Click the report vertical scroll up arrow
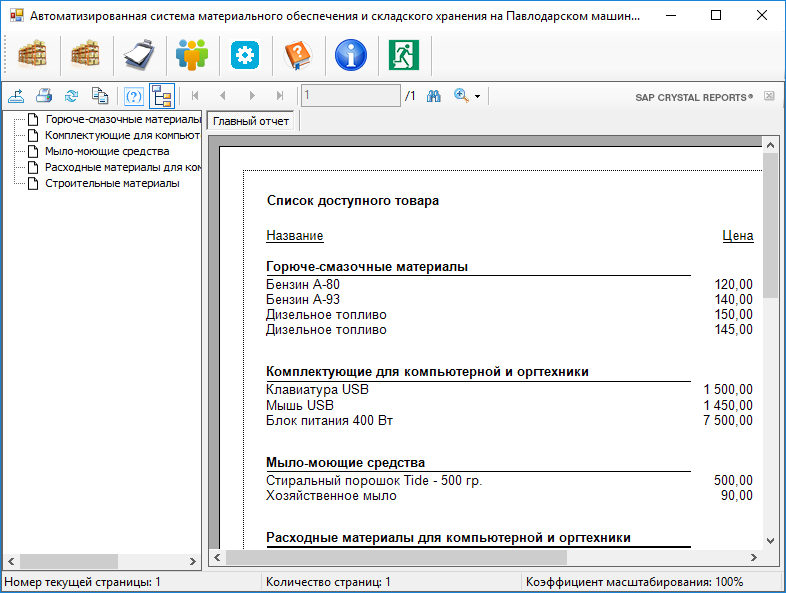This screenshot has height=593, width=786. click(770, 145)
